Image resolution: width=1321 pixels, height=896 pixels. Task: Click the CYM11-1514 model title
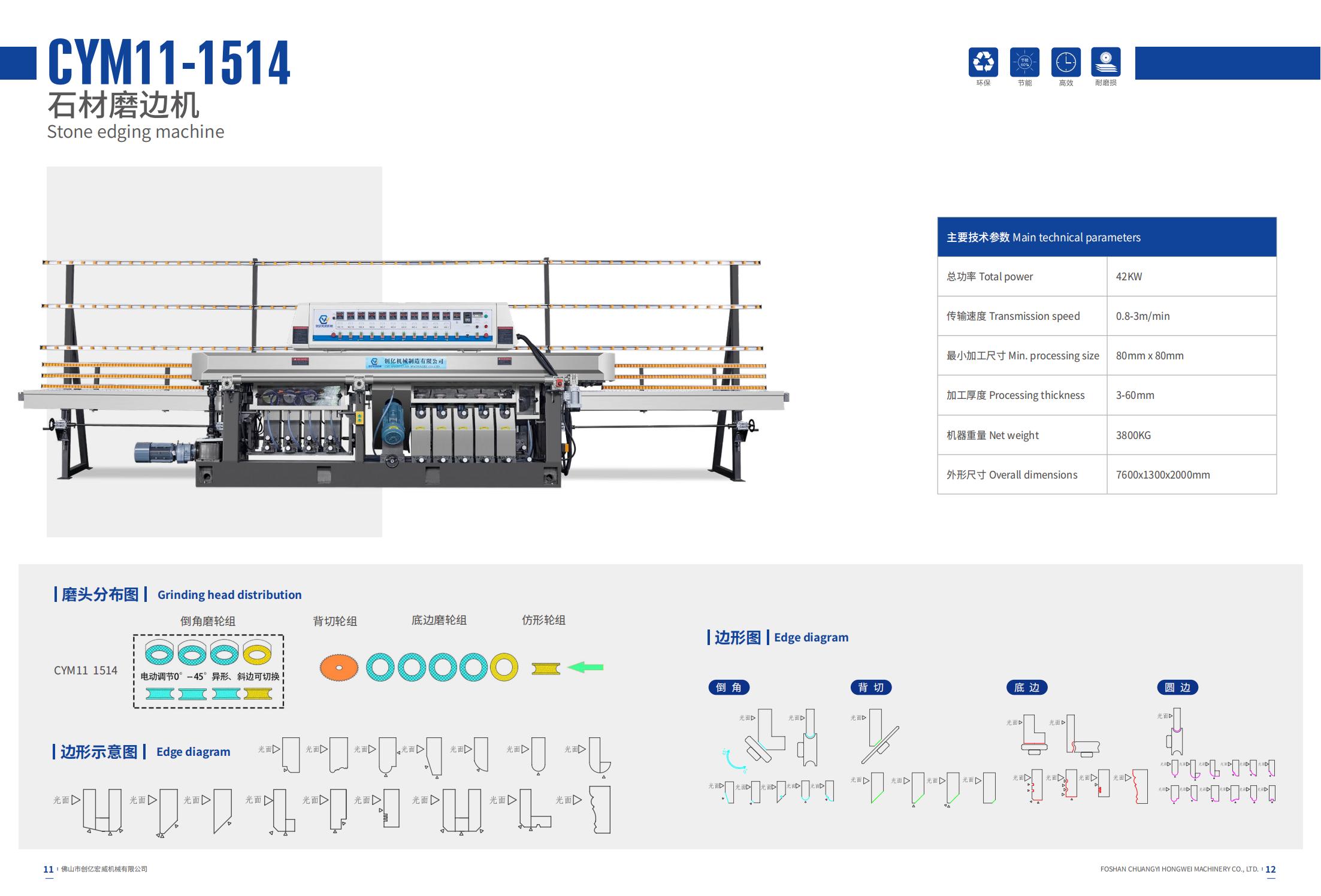click(x=169, y=62)
